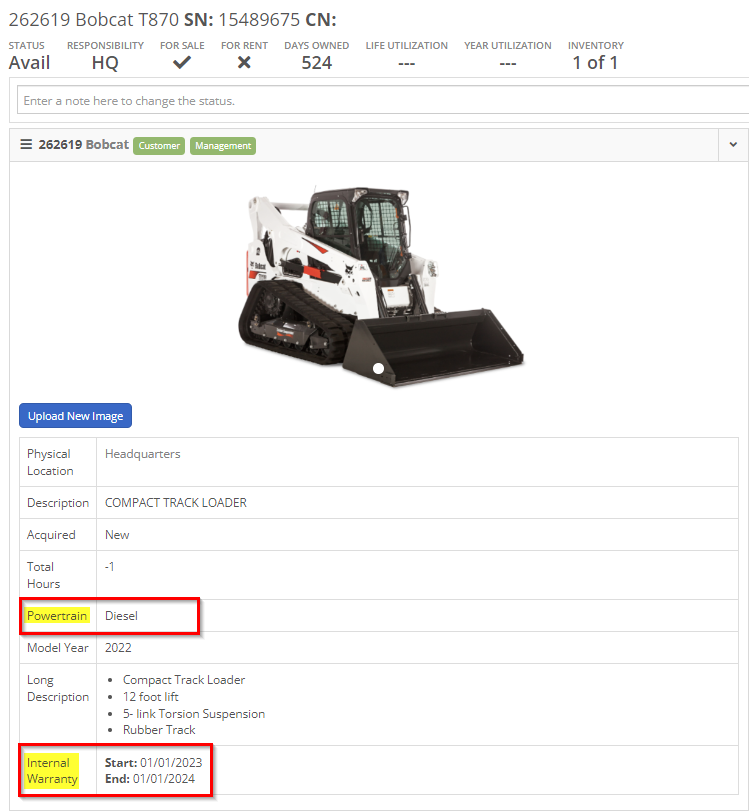Click the Life Utilization dashes value
This screenshot has width=749, height=811.
[407, 63]
